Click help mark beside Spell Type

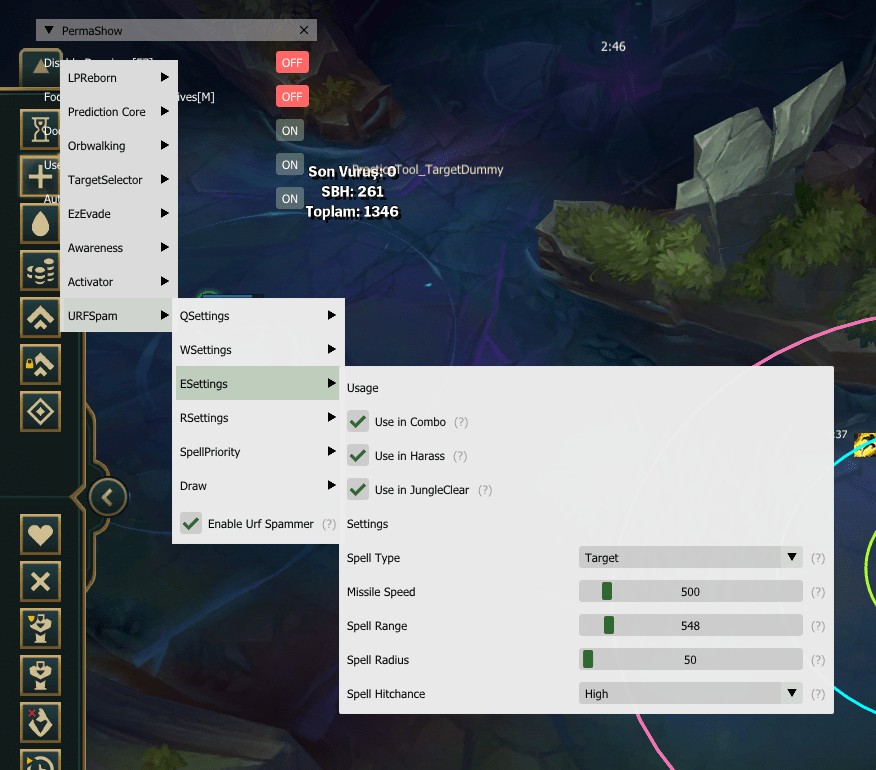point(818,558)
